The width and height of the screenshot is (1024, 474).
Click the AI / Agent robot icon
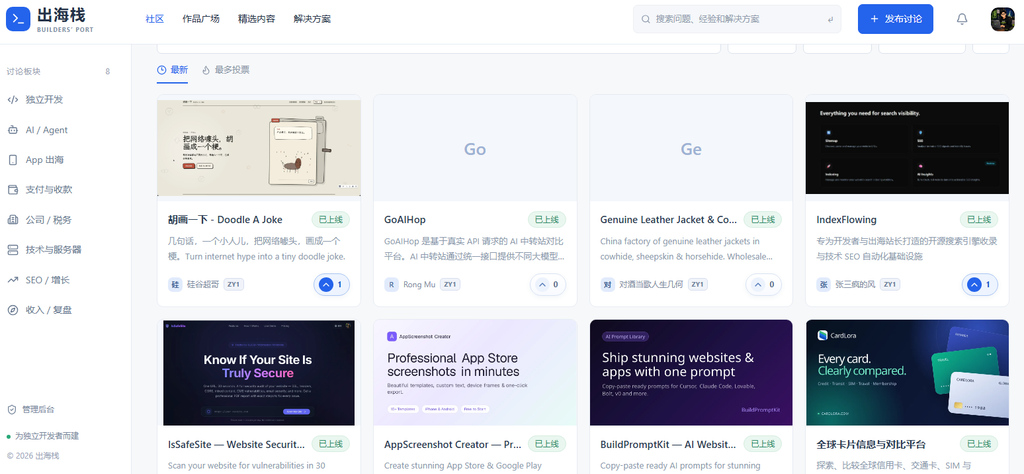coord(12,130)
